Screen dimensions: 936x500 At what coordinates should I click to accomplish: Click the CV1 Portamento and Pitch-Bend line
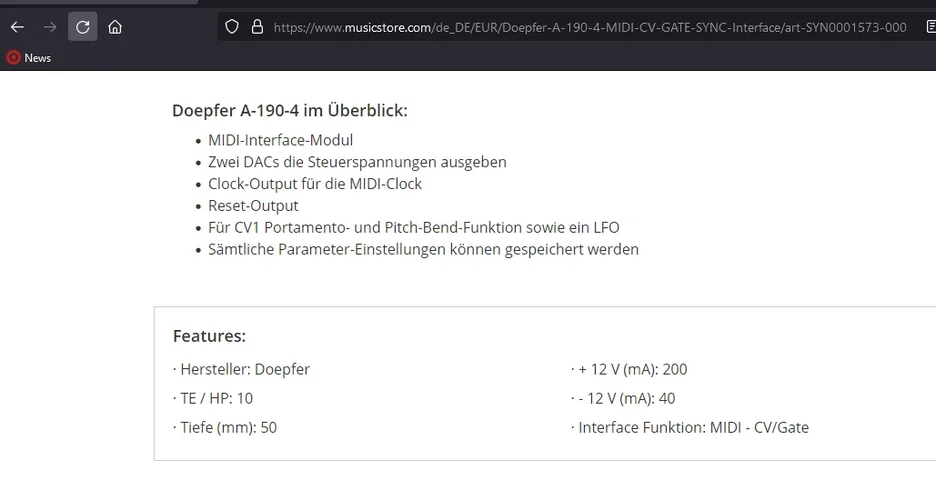point(413,228)
